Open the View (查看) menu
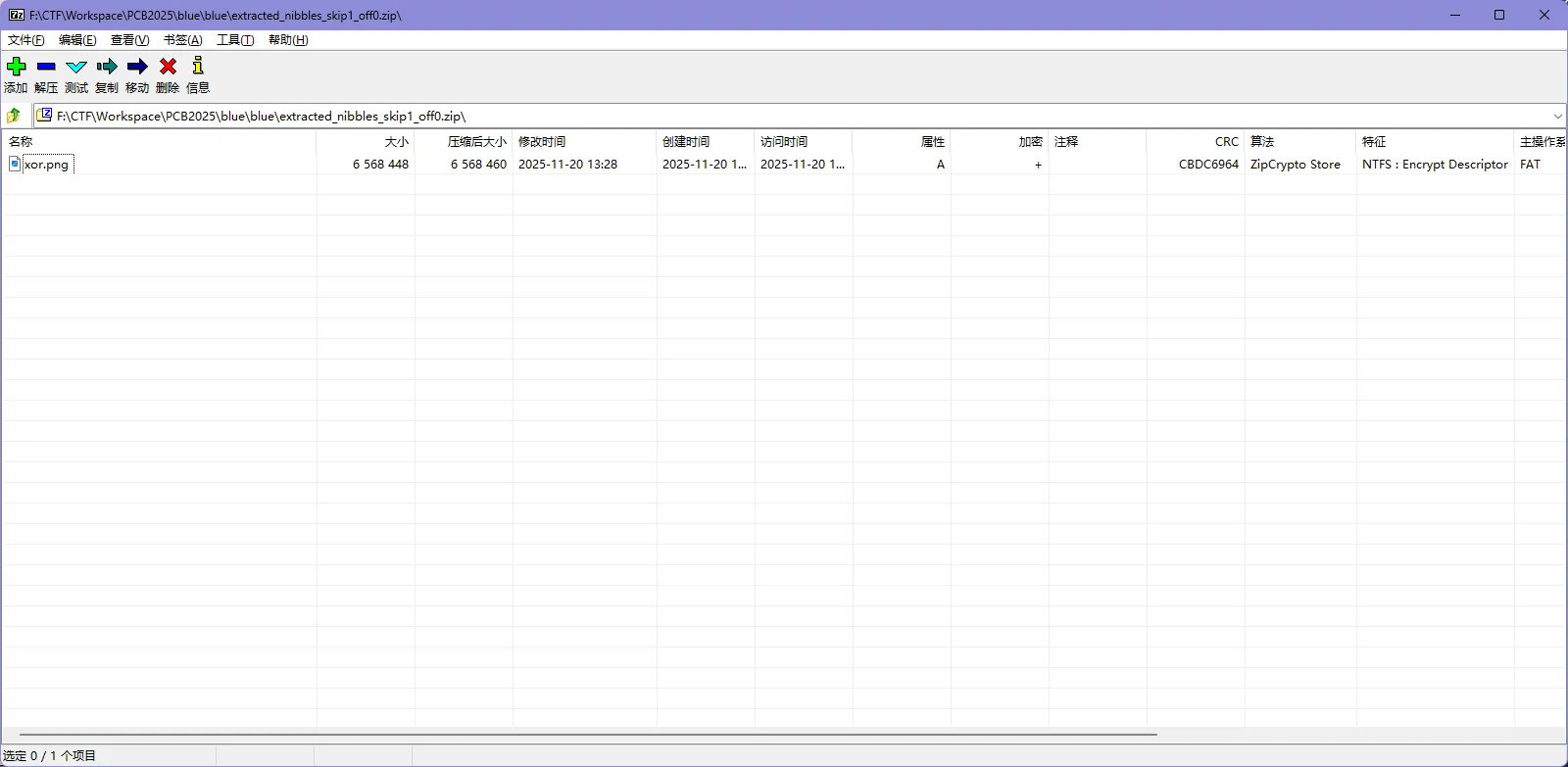Screen dimensions: 1568x767 [129, 40]
